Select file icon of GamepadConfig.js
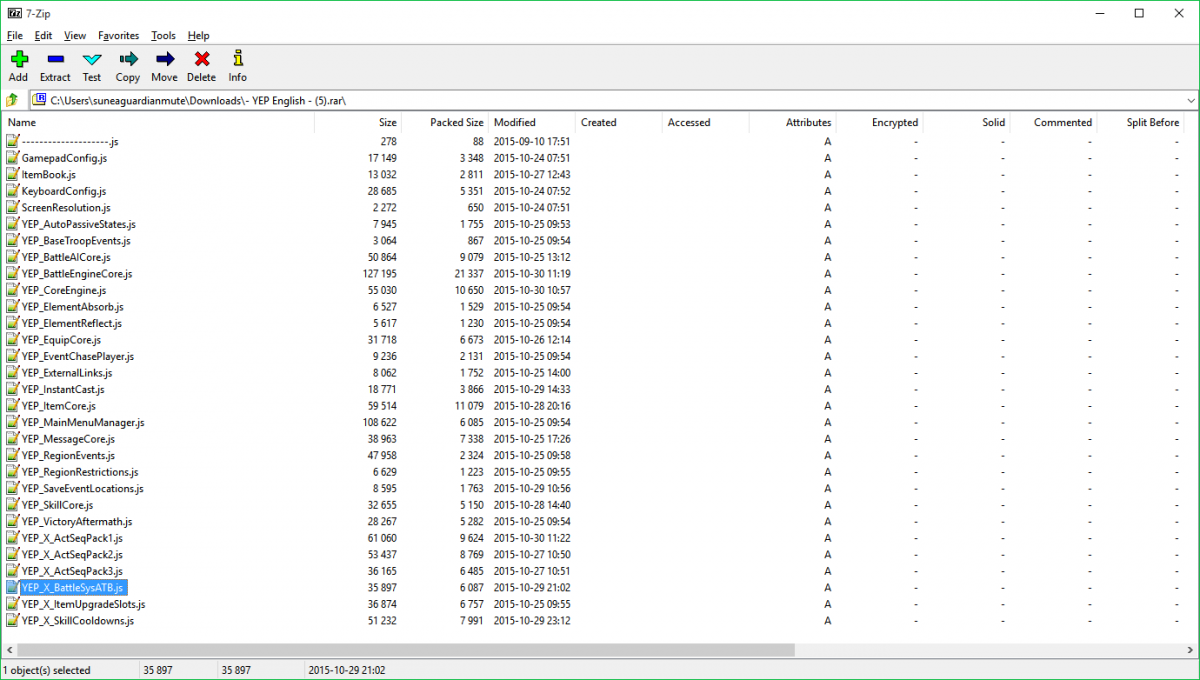The width and height of the screenshot is (1200, 680). click(12, 158)
